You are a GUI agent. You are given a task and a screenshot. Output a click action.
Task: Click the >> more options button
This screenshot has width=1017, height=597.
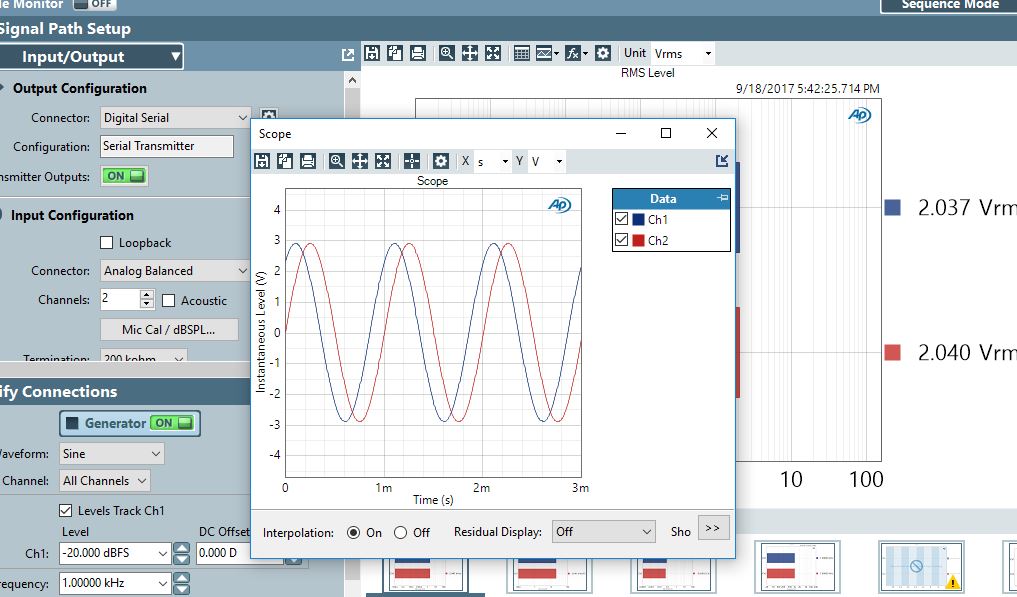tap(713, 528)
